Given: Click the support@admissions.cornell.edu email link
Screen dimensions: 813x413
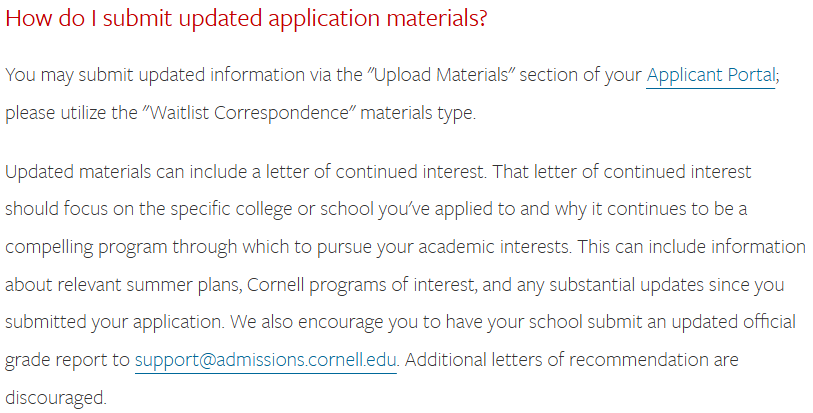Looking at the screenshot, I should point(266,360).
